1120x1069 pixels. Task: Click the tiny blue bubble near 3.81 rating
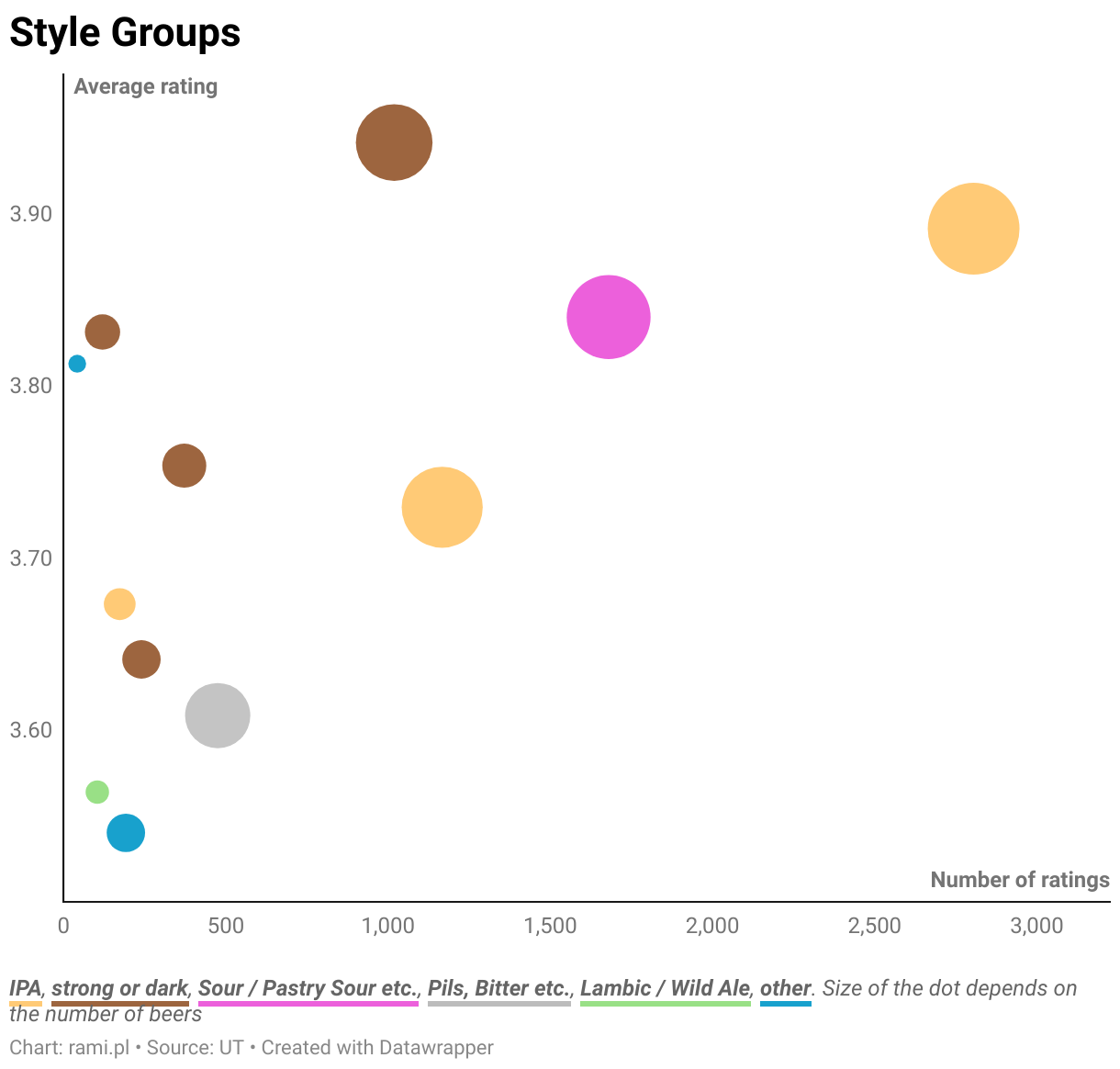[77, 364]
